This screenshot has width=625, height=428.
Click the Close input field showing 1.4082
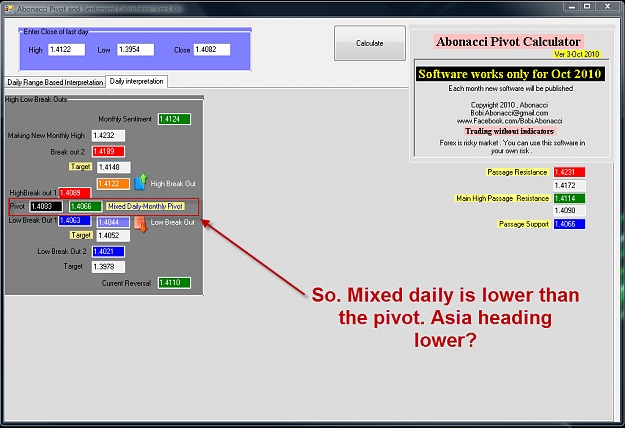(x=212, y=49)
